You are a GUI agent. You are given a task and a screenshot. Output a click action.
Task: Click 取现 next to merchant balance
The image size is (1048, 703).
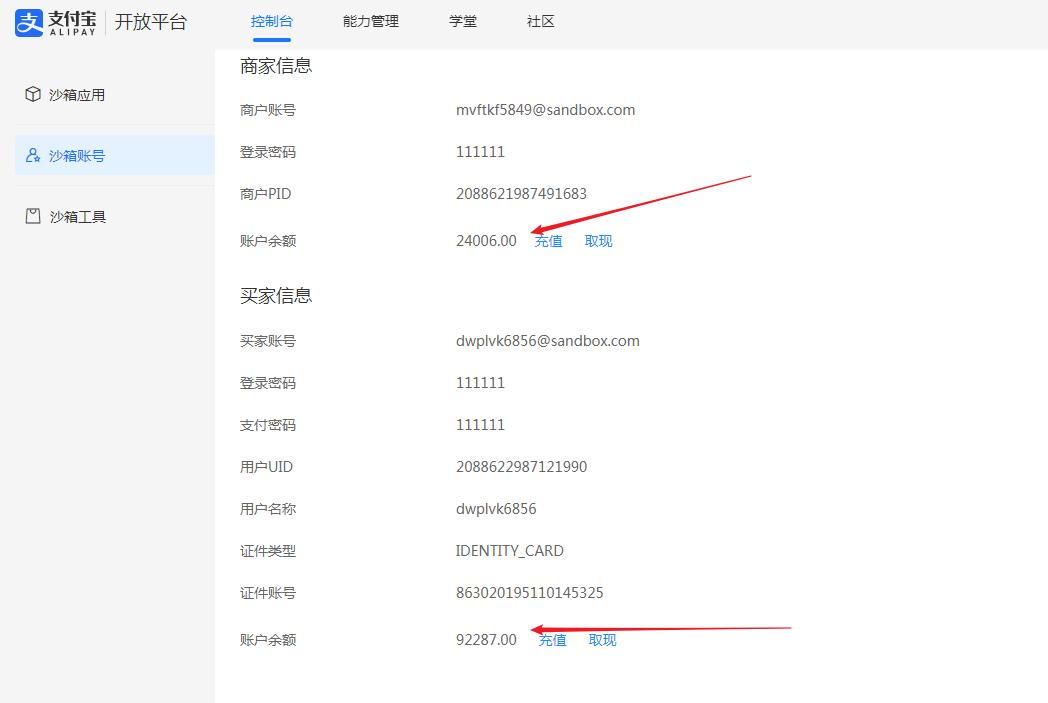point(598,240)
